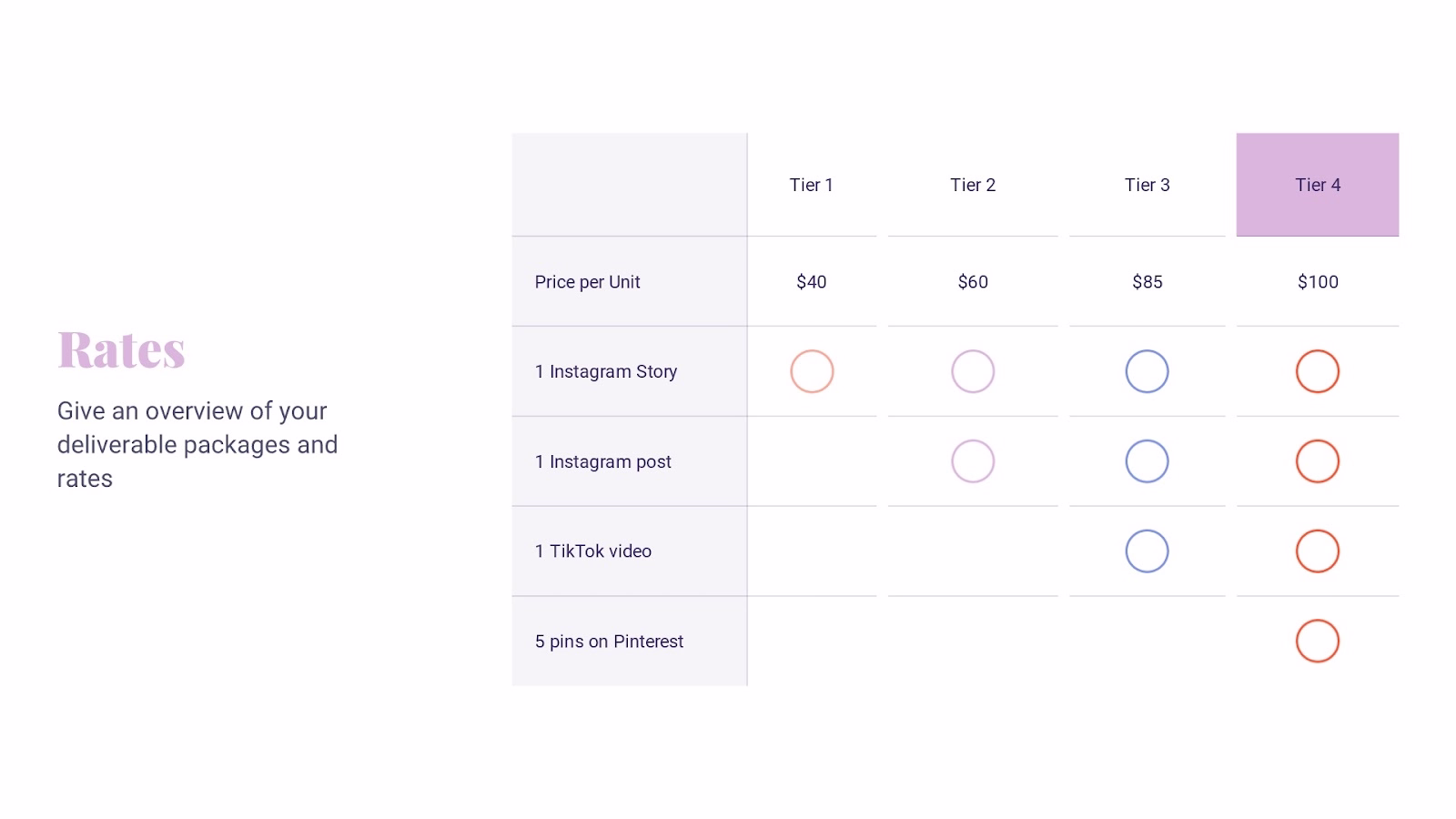Click the Tier 1 Instagram Story circle
The height and width of the screenshot is (819, 1456).
click(x=812, y=371)
